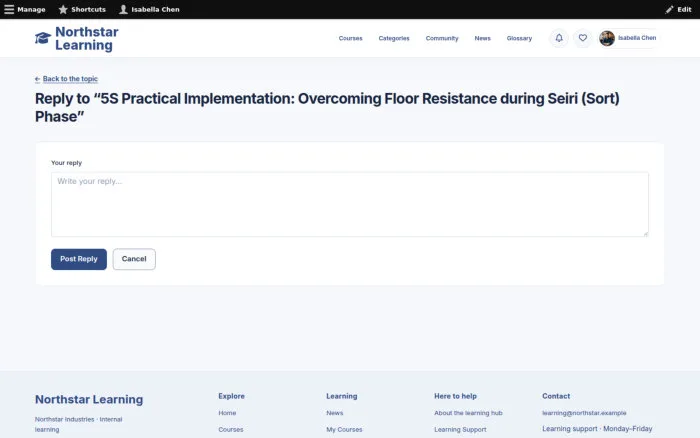Click the Explore footer heading

click(x=231, y=396)
